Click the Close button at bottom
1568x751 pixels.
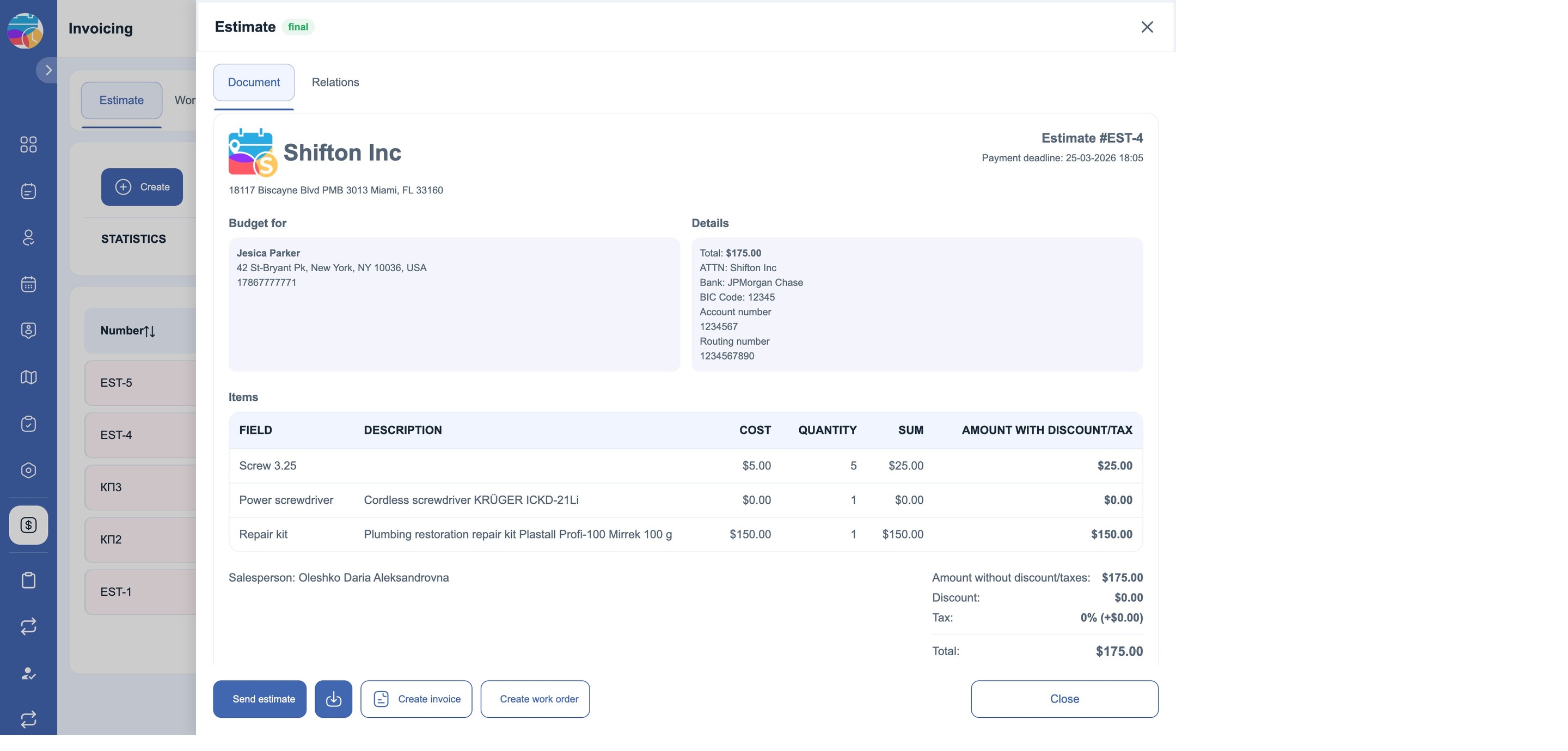(x=1064, y=699)
